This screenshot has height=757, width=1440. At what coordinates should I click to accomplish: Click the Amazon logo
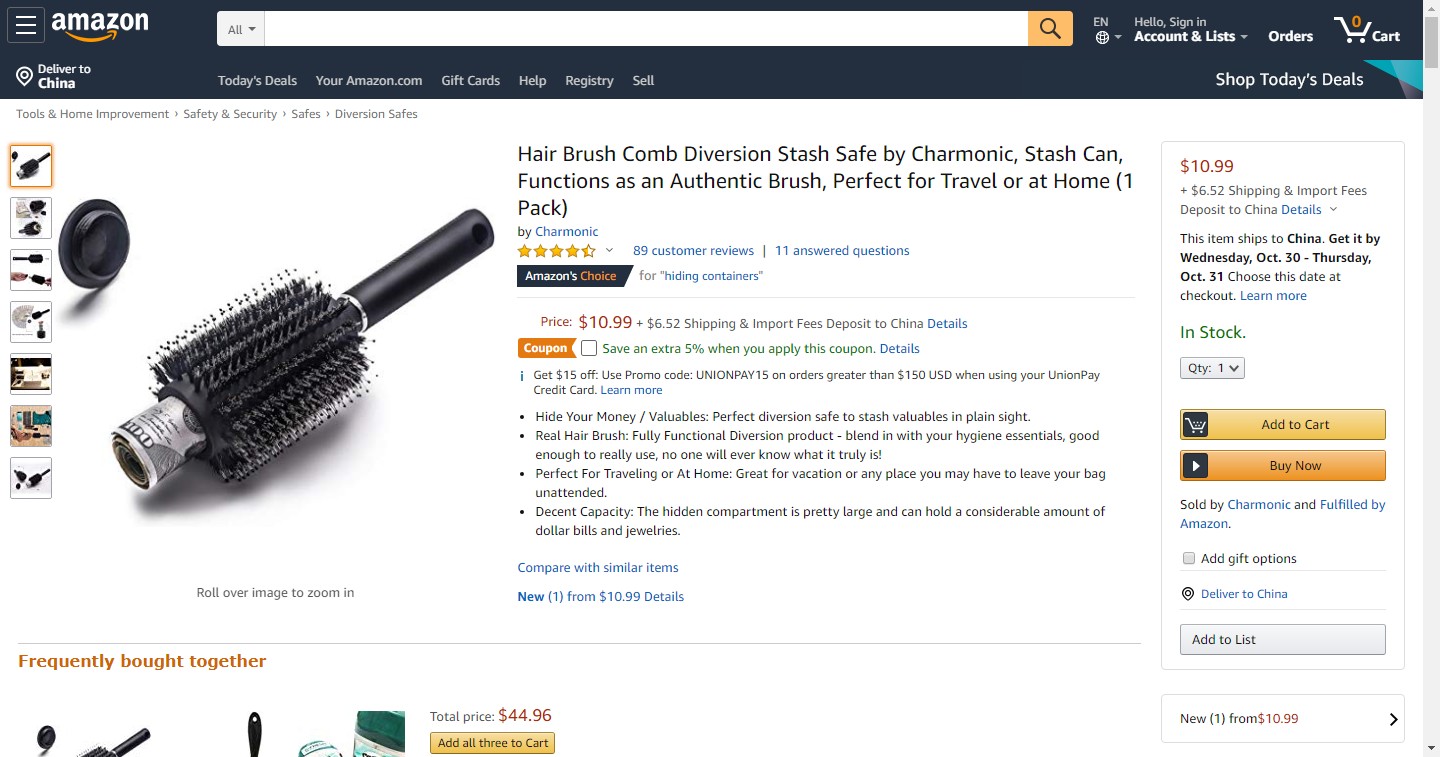click(x=100, y=26)
